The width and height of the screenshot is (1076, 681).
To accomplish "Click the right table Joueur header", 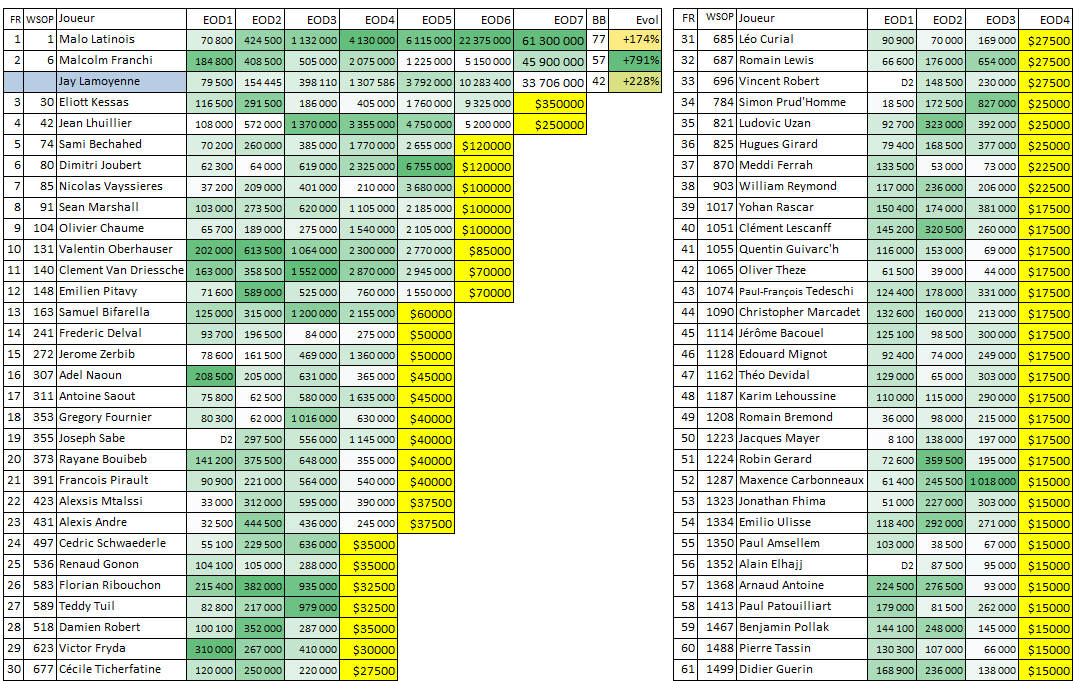I will click(802, 19).
